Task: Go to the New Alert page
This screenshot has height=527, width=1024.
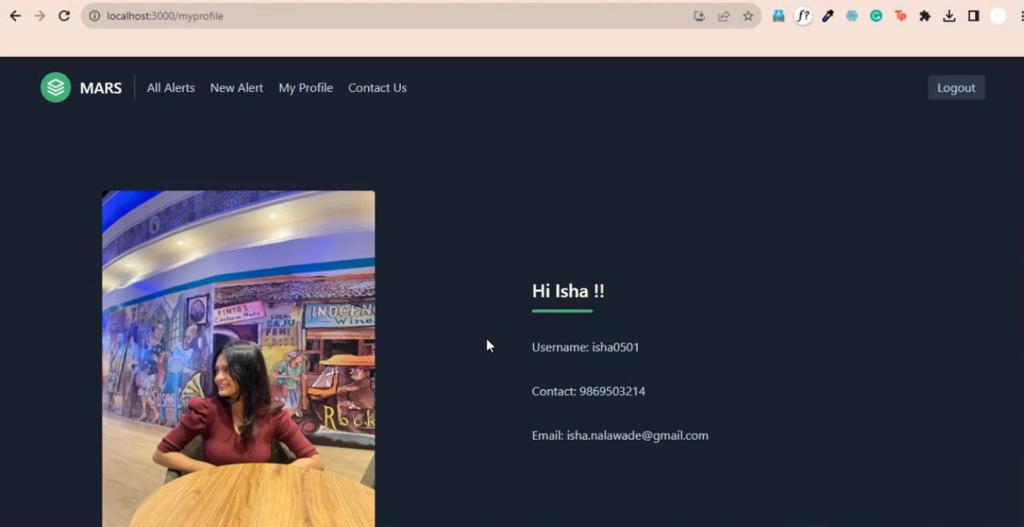Action: [237, 88]
